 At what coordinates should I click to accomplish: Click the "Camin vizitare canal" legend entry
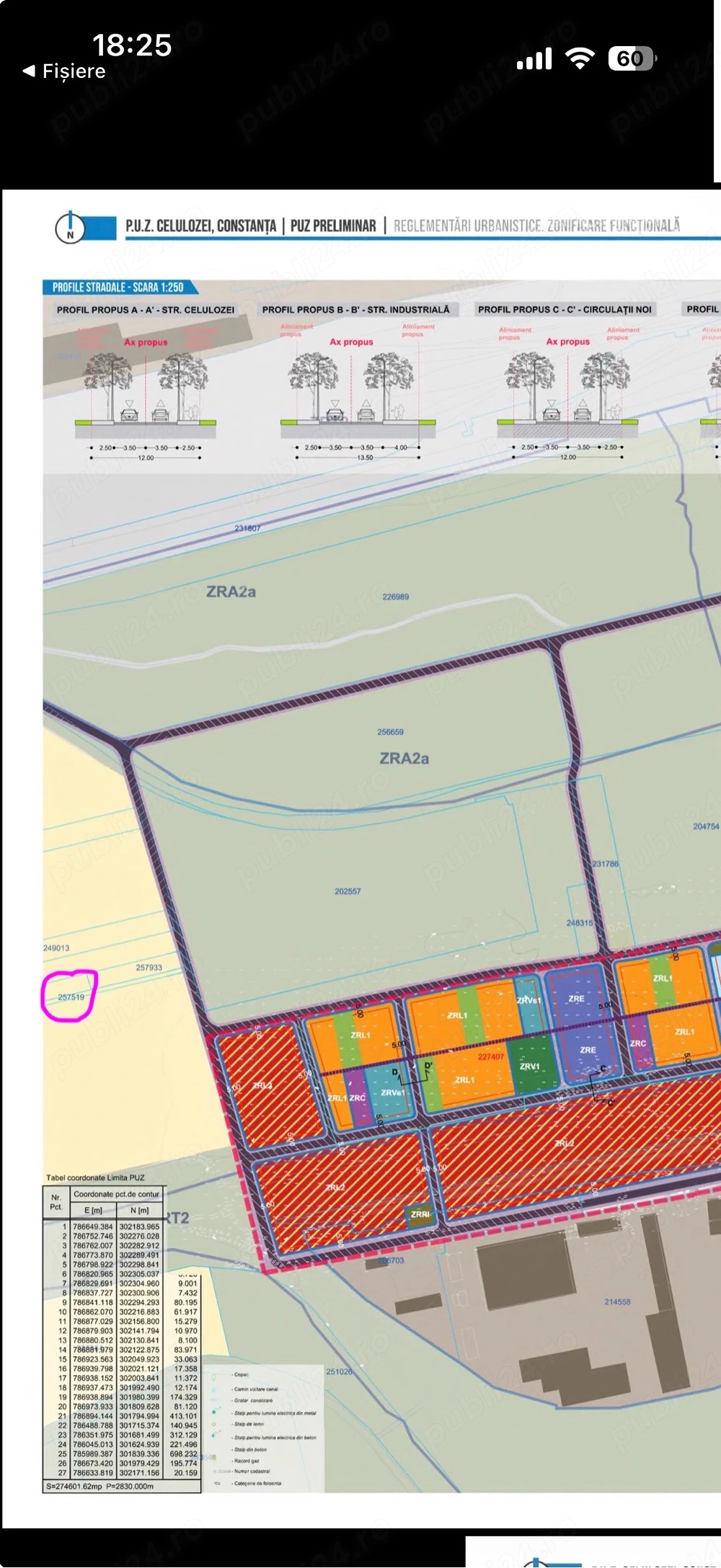255,1389
